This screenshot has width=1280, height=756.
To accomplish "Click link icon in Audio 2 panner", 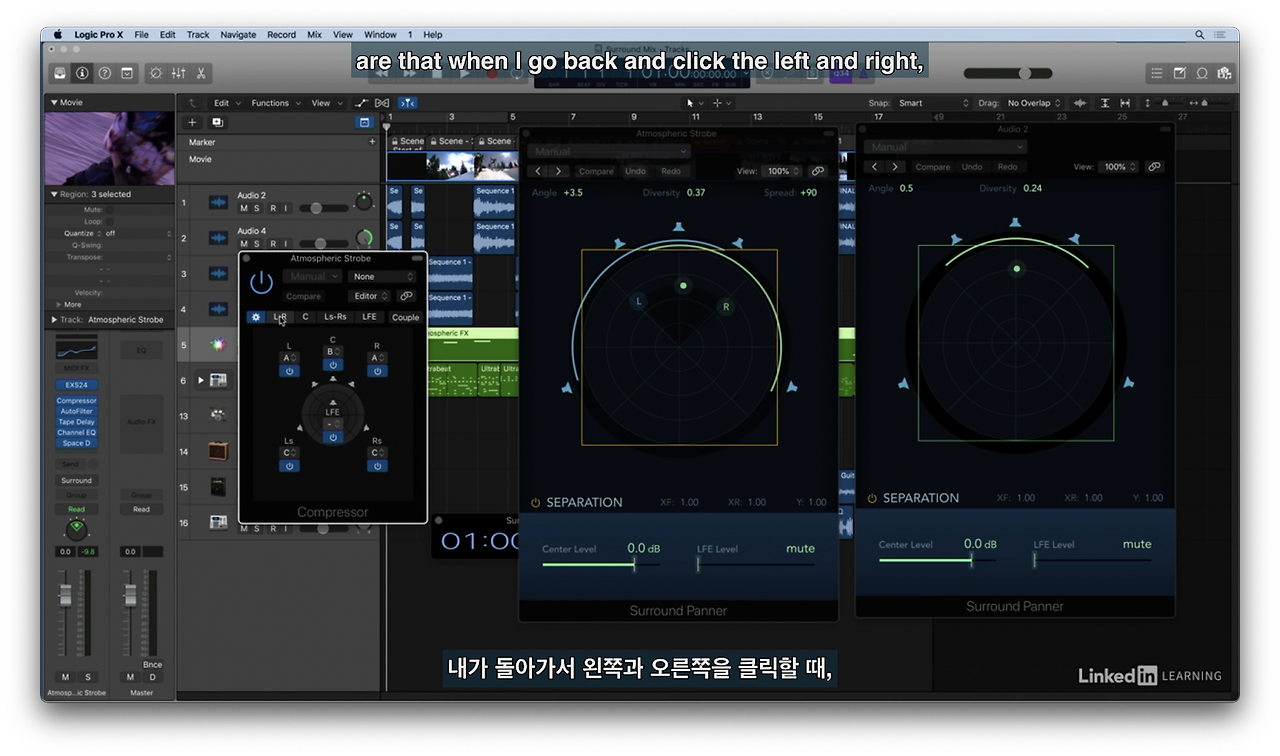I will coord(1154,167).
